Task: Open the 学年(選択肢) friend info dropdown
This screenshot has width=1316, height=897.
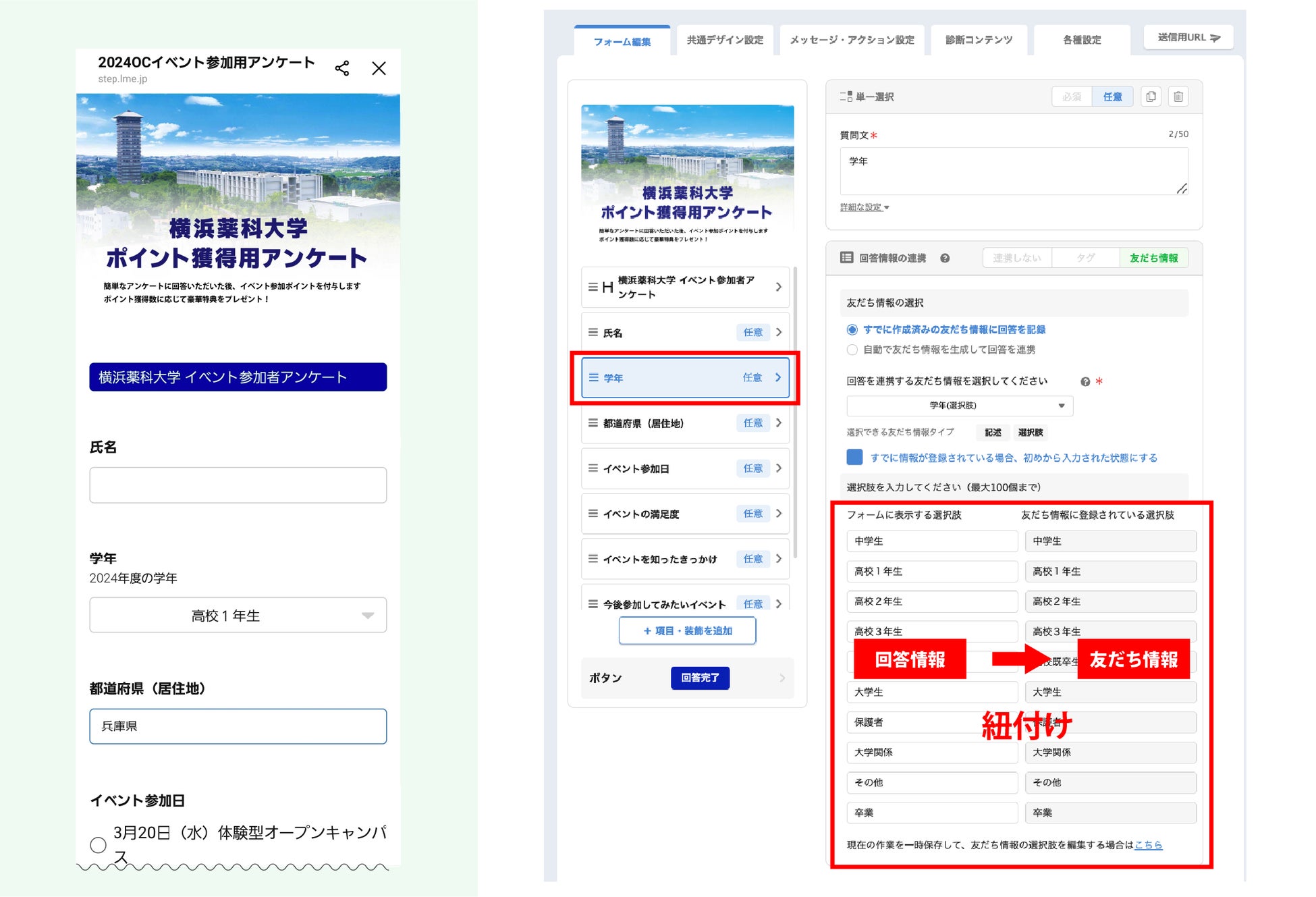Action: pyautogui.click(x=959, y=406)
